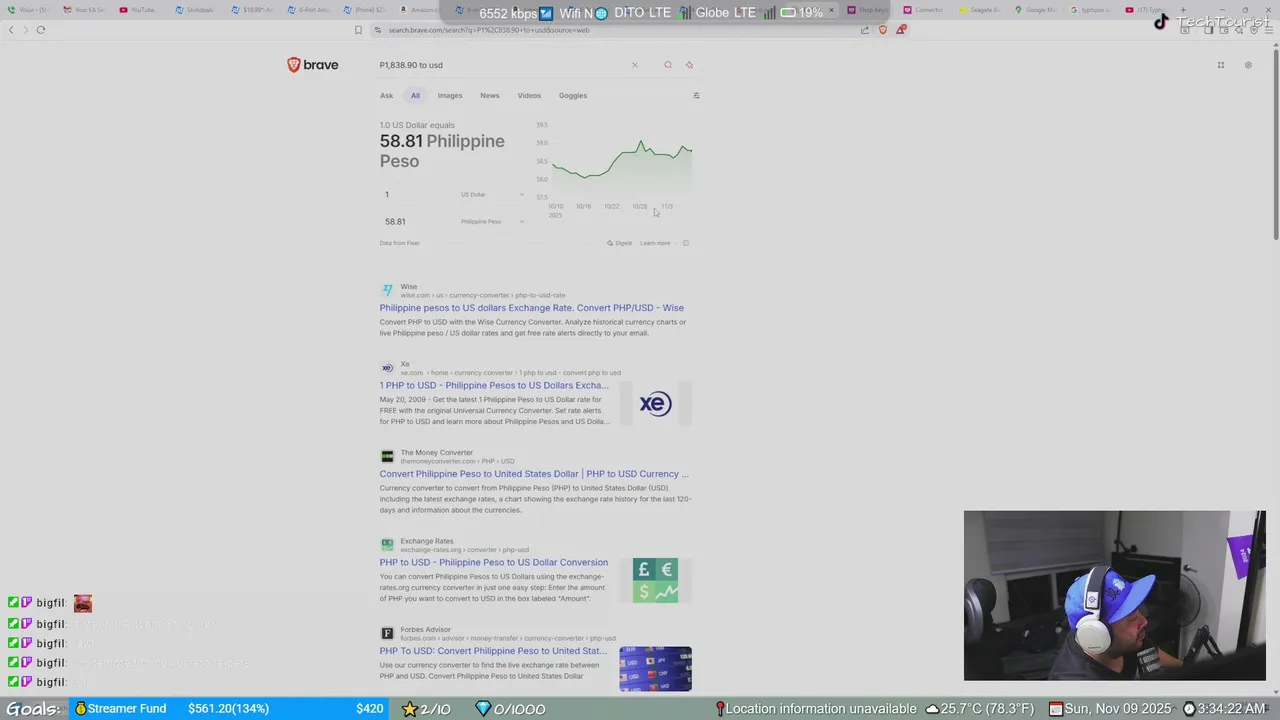Click the share icon in the address bar
Screen dimensions: 1280x720
point(864,30)
